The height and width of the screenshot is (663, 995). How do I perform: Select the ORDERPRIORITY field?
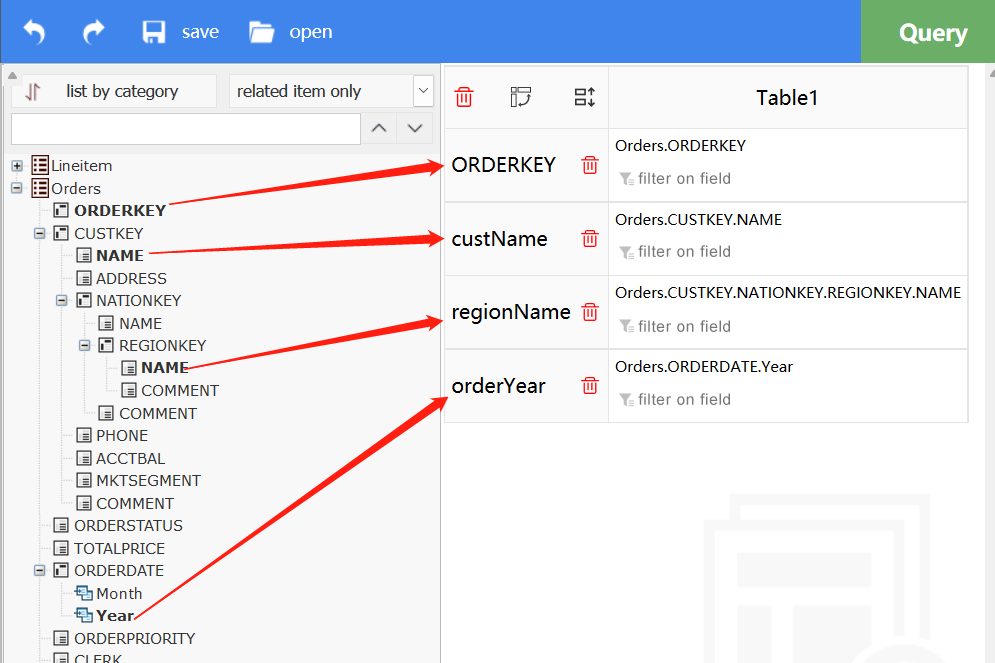135,638
